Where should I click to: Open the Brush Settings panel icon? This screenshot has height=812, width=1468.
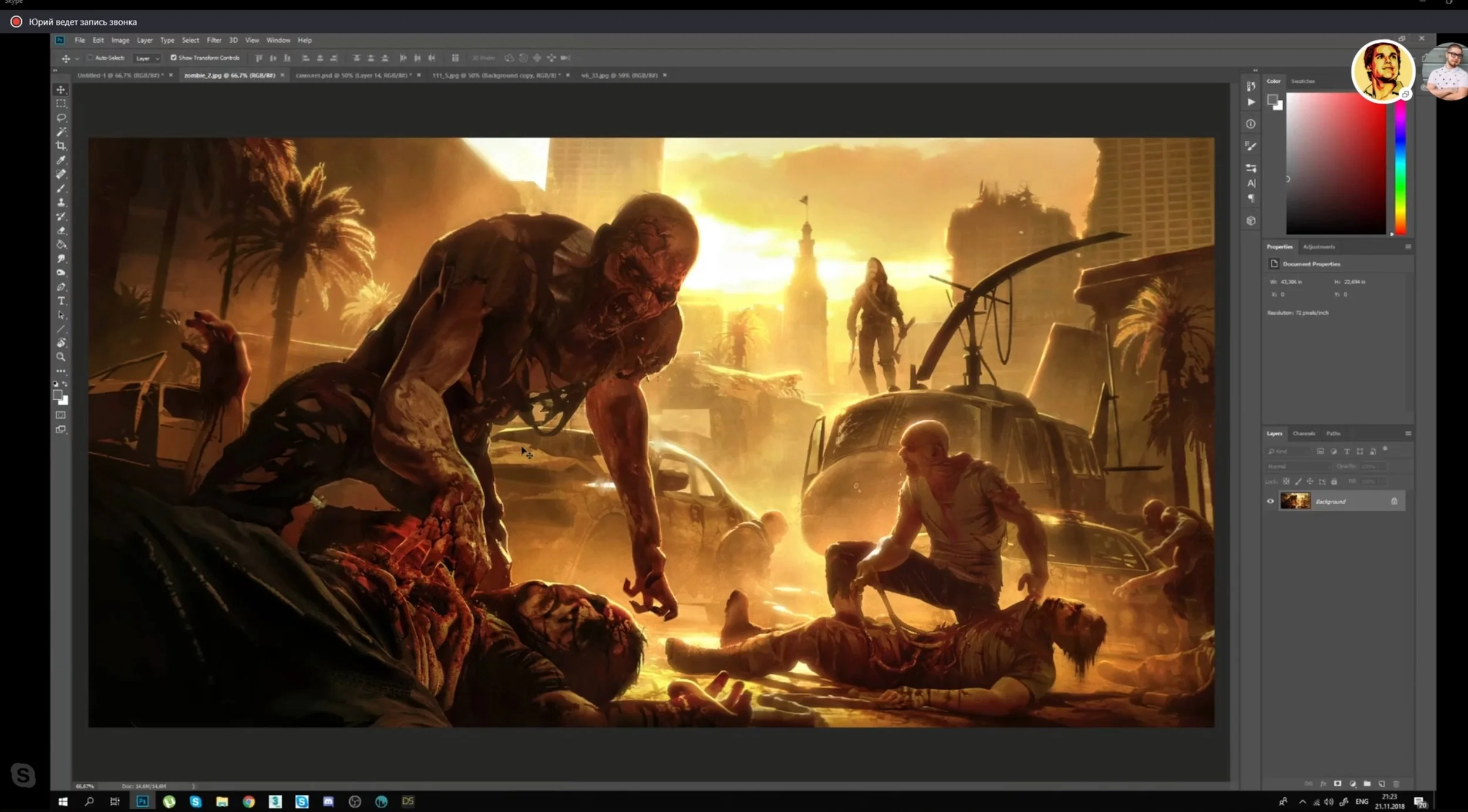click(x=1251, y=146)
